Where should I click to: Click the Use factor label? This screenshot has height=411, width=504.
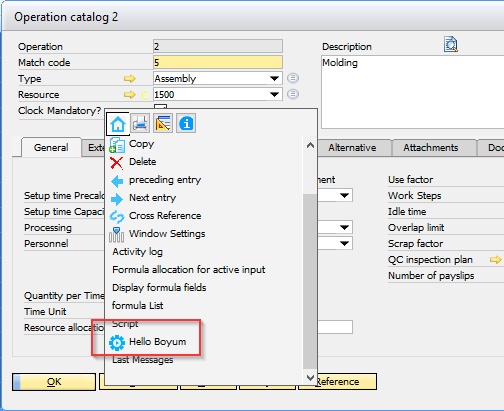click(410, 180)
